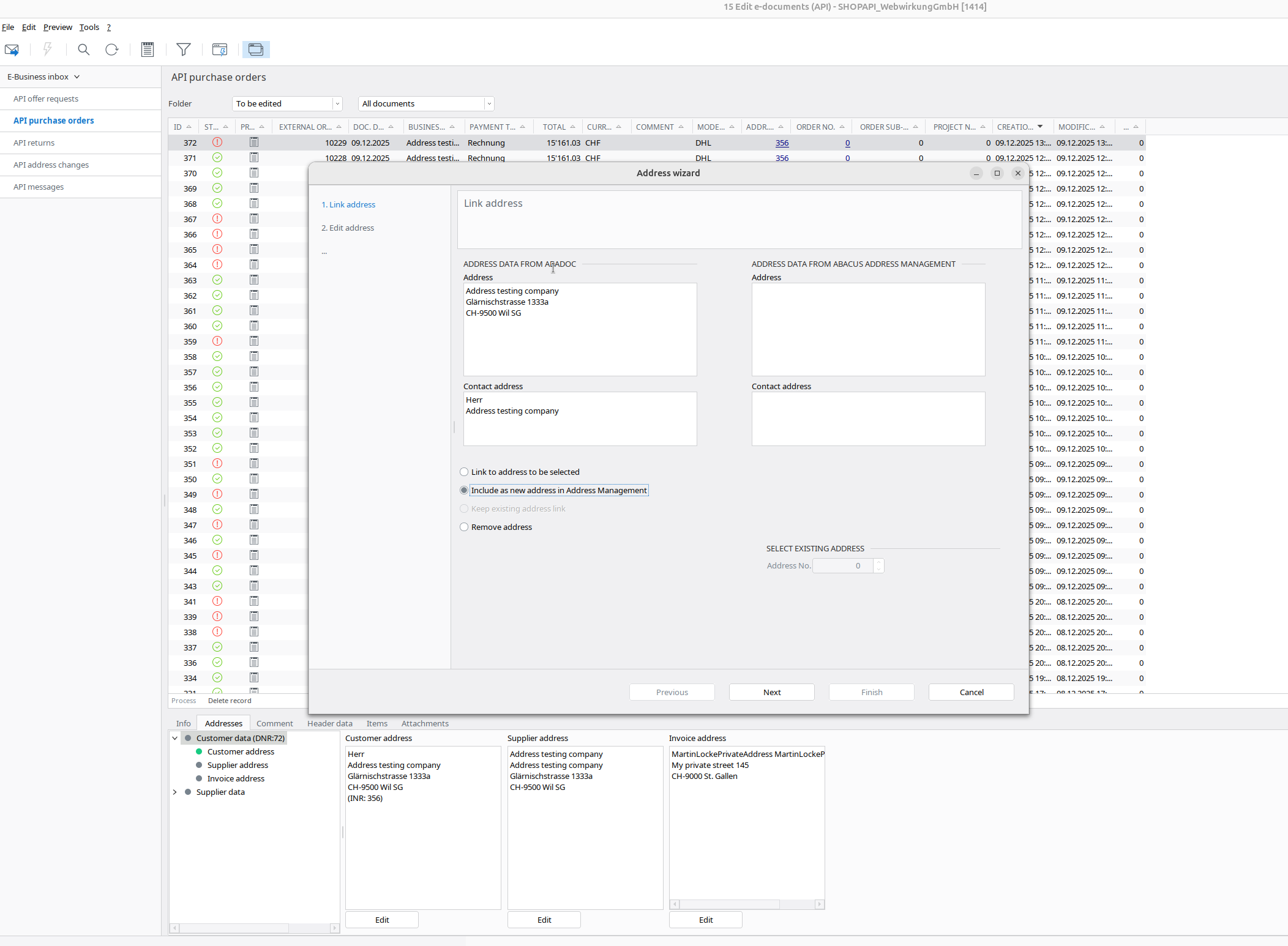Click the Next button in Address wizard

[771, 692]
